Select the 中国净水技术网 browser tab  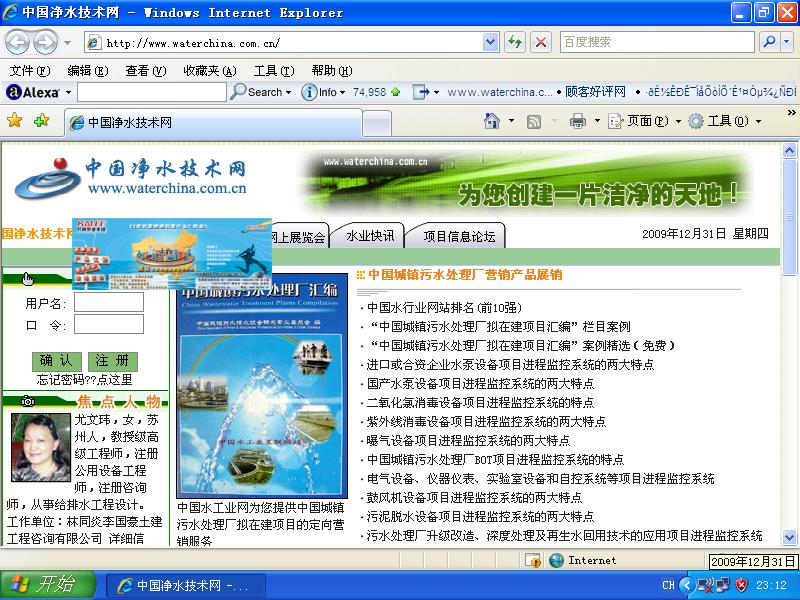213,122
